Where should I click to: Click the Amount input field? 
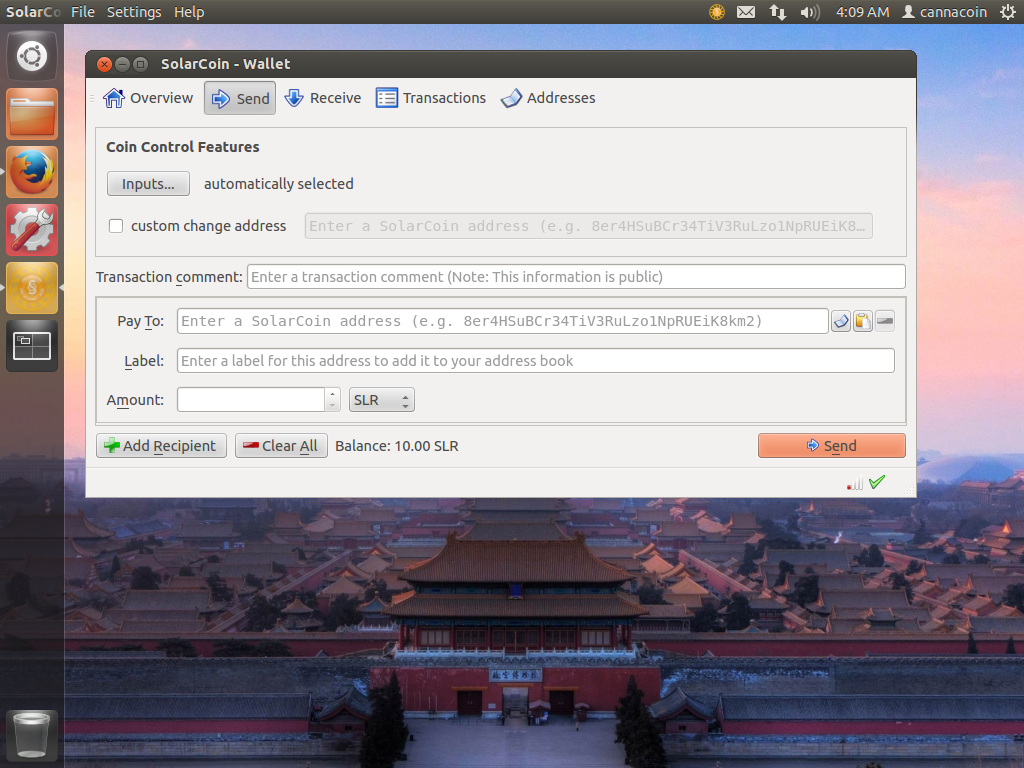tap(251, 400)
